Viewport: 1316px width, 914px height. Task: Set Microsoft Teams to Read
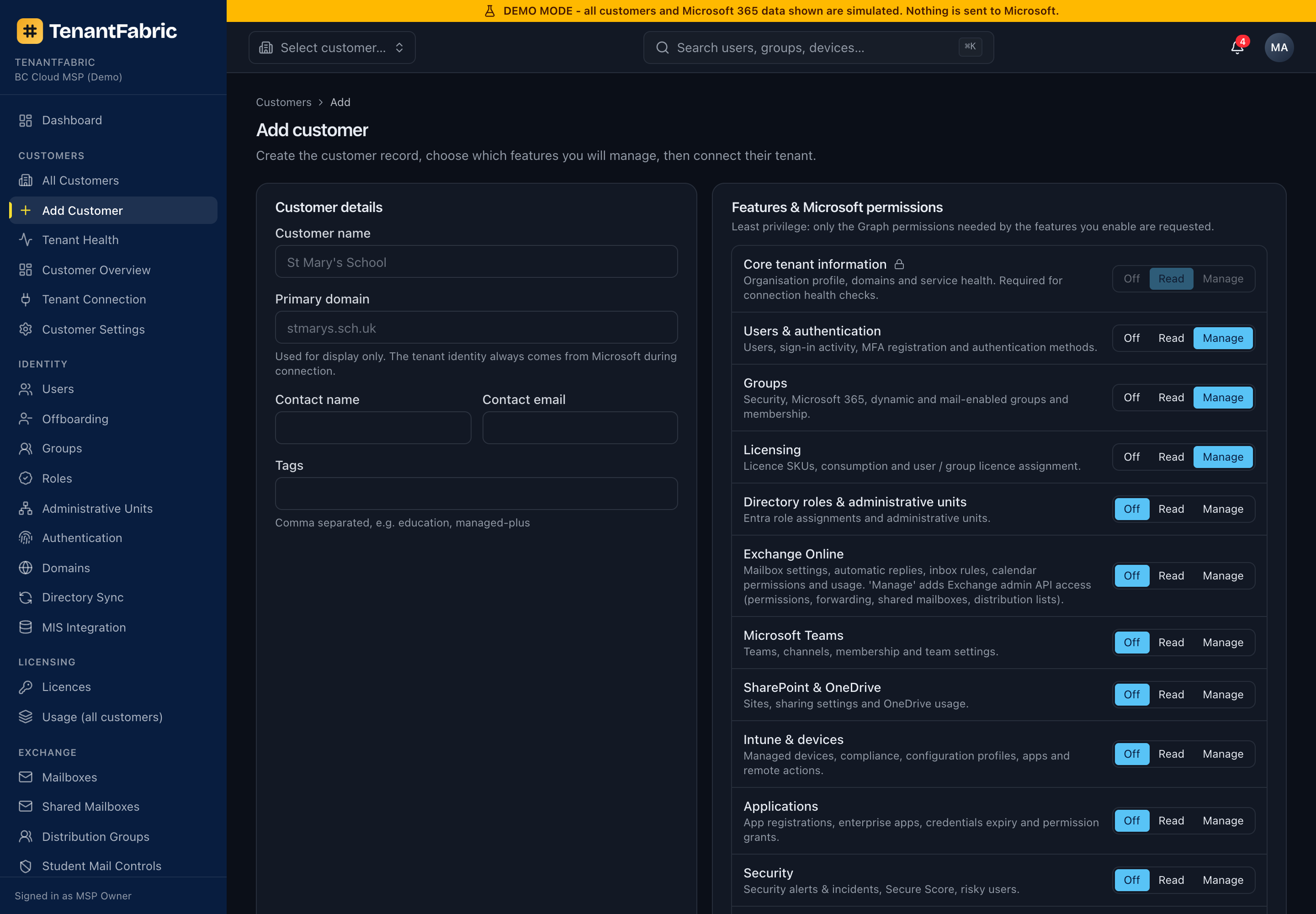pos(1171,643)
